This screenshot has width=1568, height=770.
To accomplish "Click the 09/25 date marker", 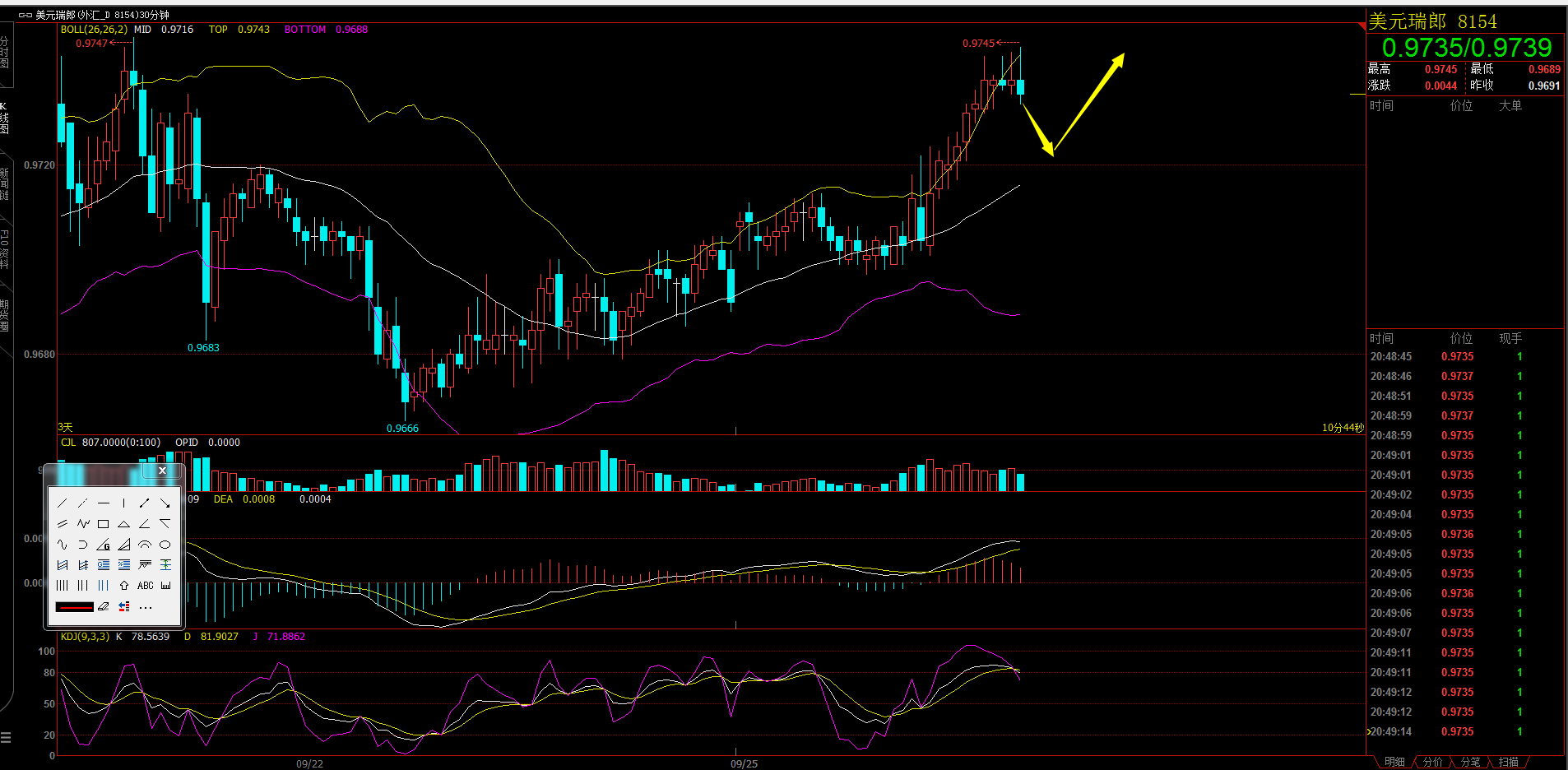I will coord(744,764).
